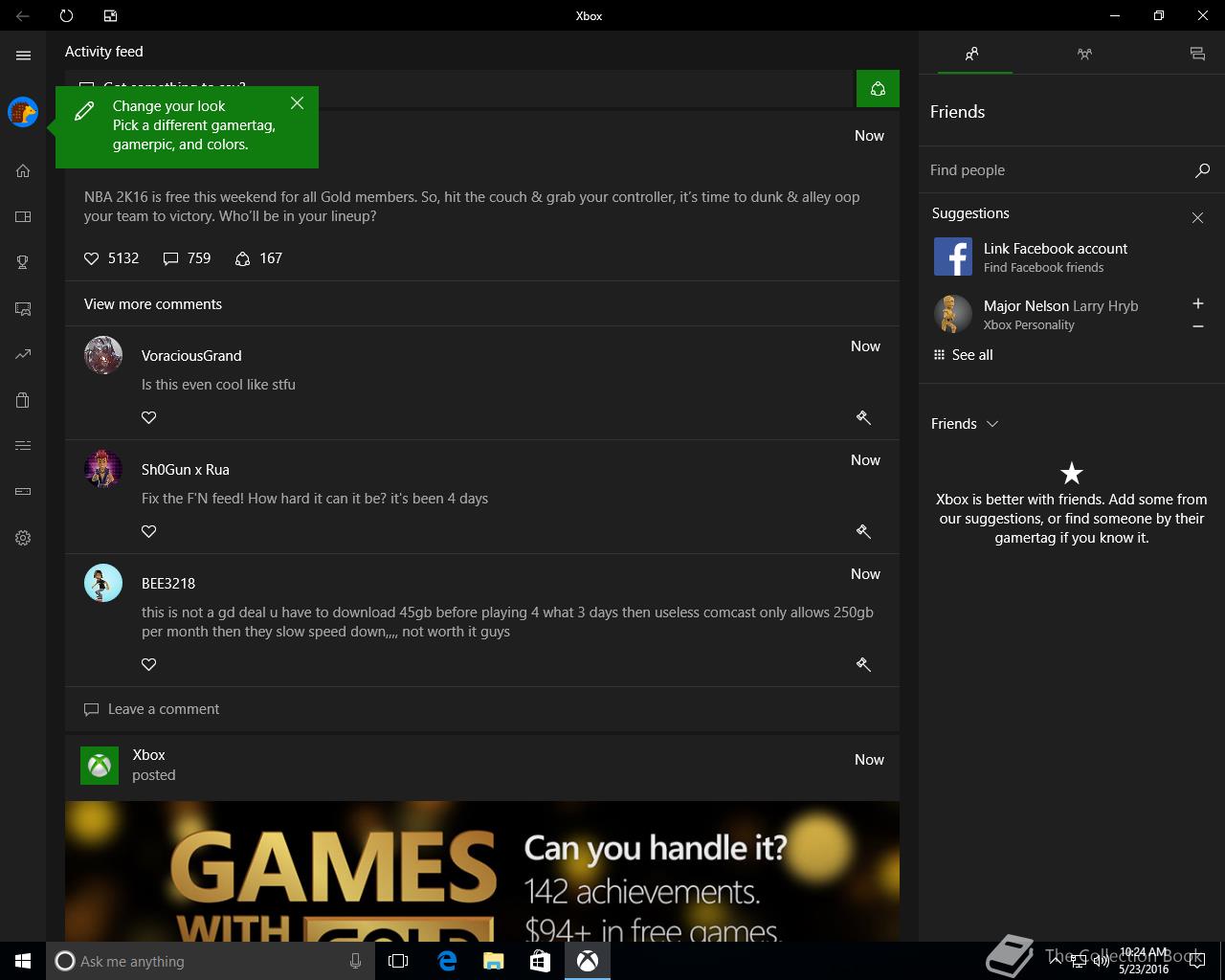The width and height of the screenshot is (1225, 980).
Task: Switch to the Parties tab
Action: click(1084, 54)
